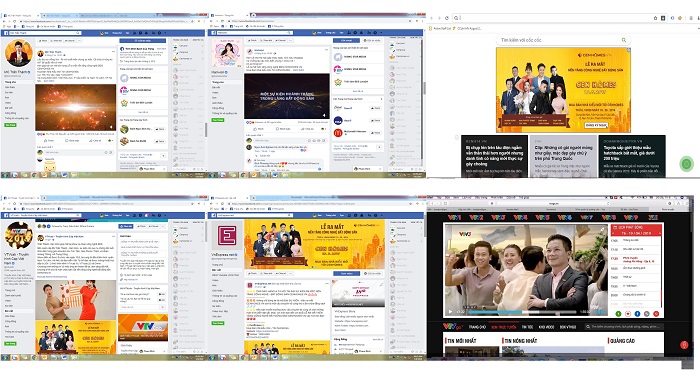Select VTV9 channel logo on VTV Go

pos(631,217)
